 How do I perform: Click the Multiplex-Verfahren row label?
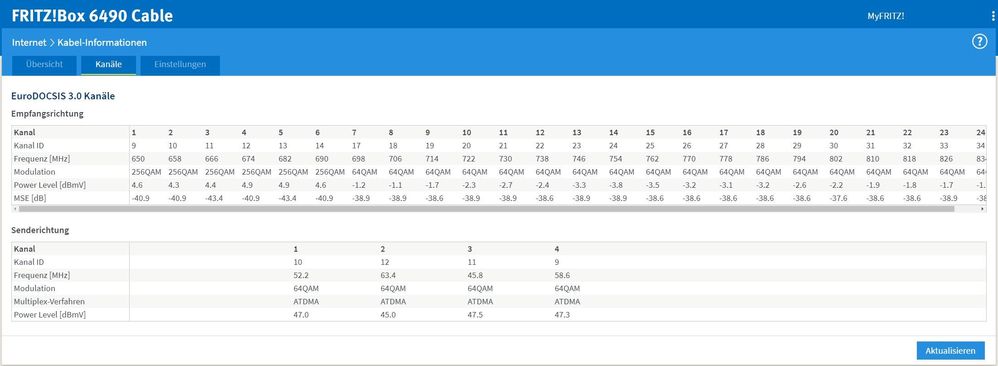pos(50,301)
